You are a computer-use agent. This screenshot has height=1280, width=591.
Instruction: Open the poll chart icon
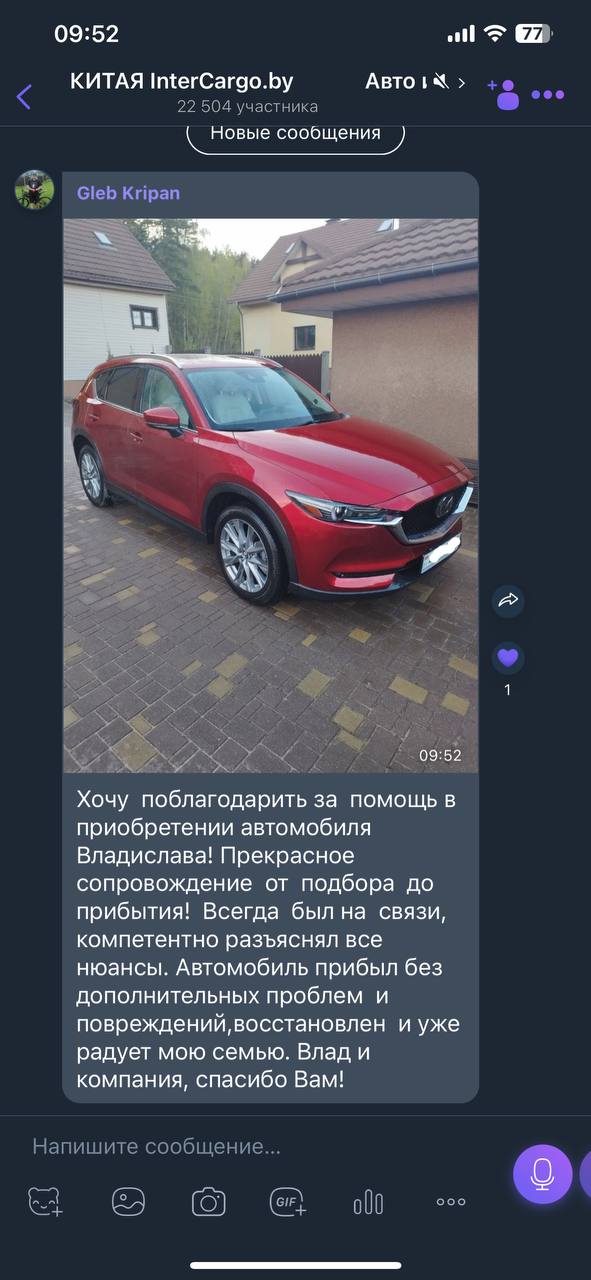(x=368, y=1201)
